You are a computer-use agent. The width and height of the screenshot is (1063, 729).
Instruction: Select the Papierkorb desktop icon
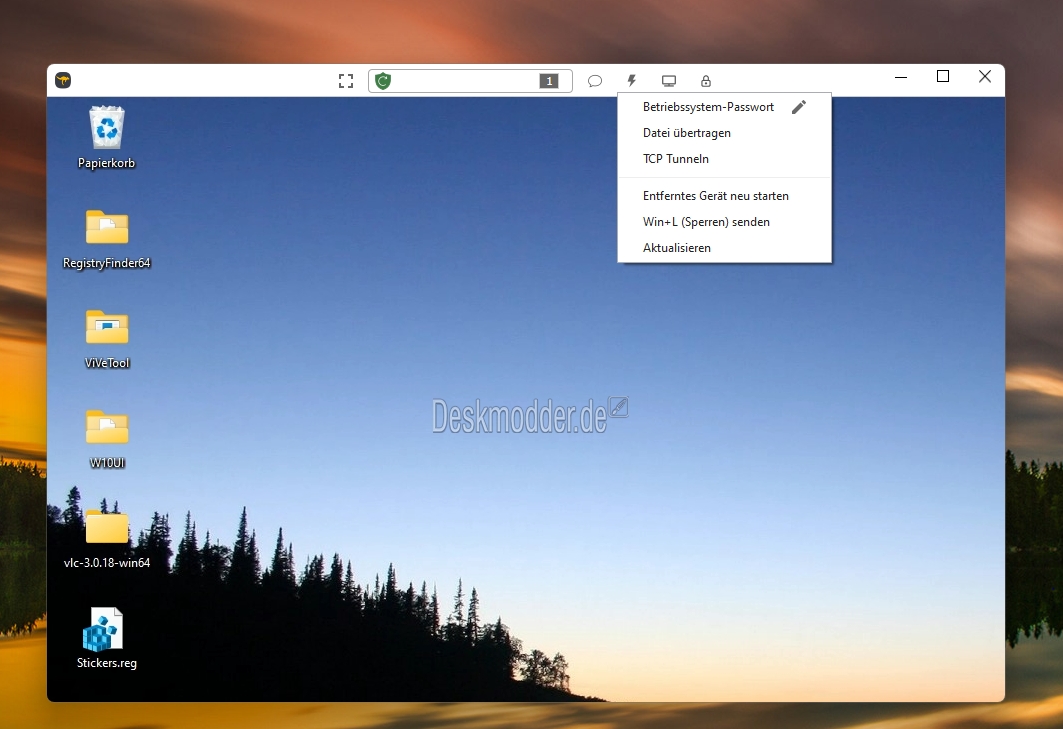[x=106, y=137]
